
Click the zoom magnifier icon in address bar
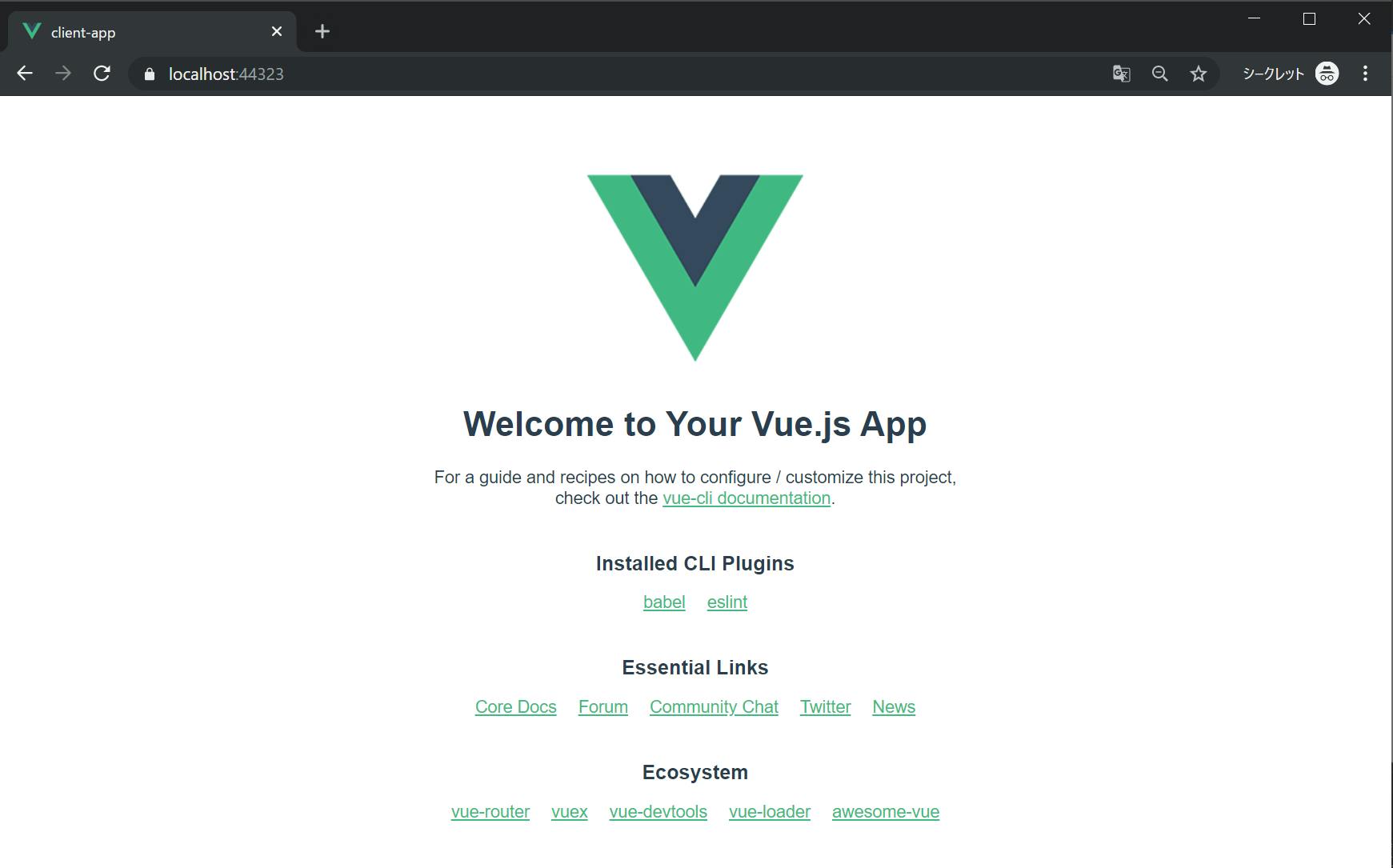1159,74
